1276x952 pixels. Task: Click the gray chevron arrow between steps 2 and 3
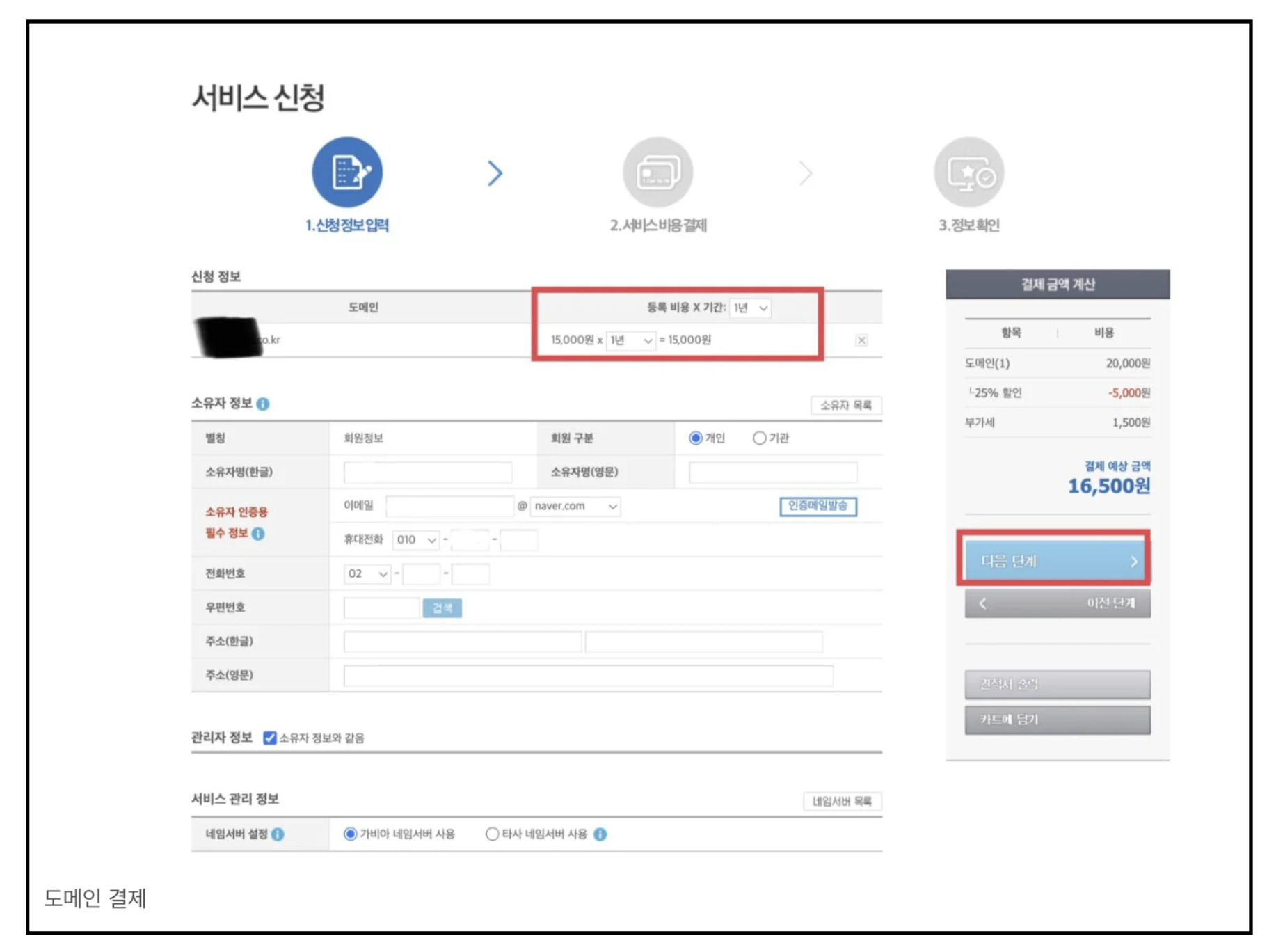[x=805, y=173]
